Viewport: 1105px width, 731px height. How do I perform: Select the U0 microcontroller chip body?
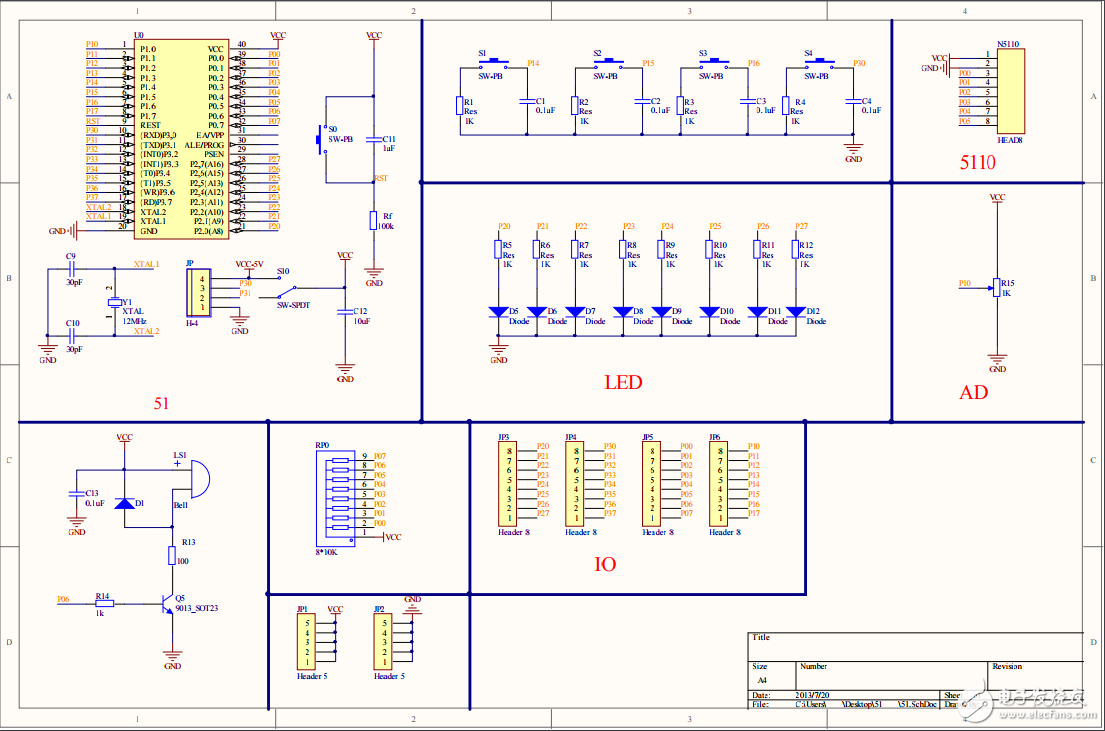[182, 139]
